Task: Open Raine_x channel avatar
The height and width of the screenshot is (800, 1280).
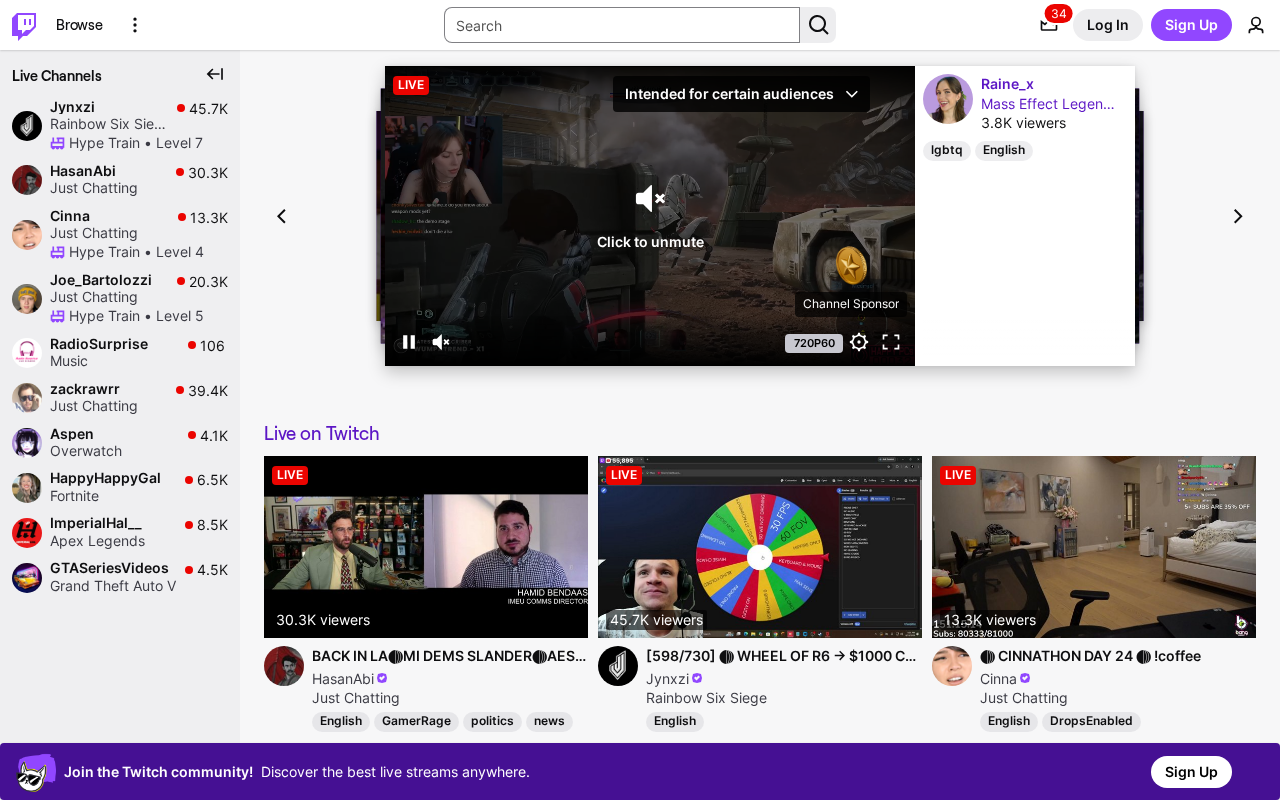Action: [x=948, y=99]
